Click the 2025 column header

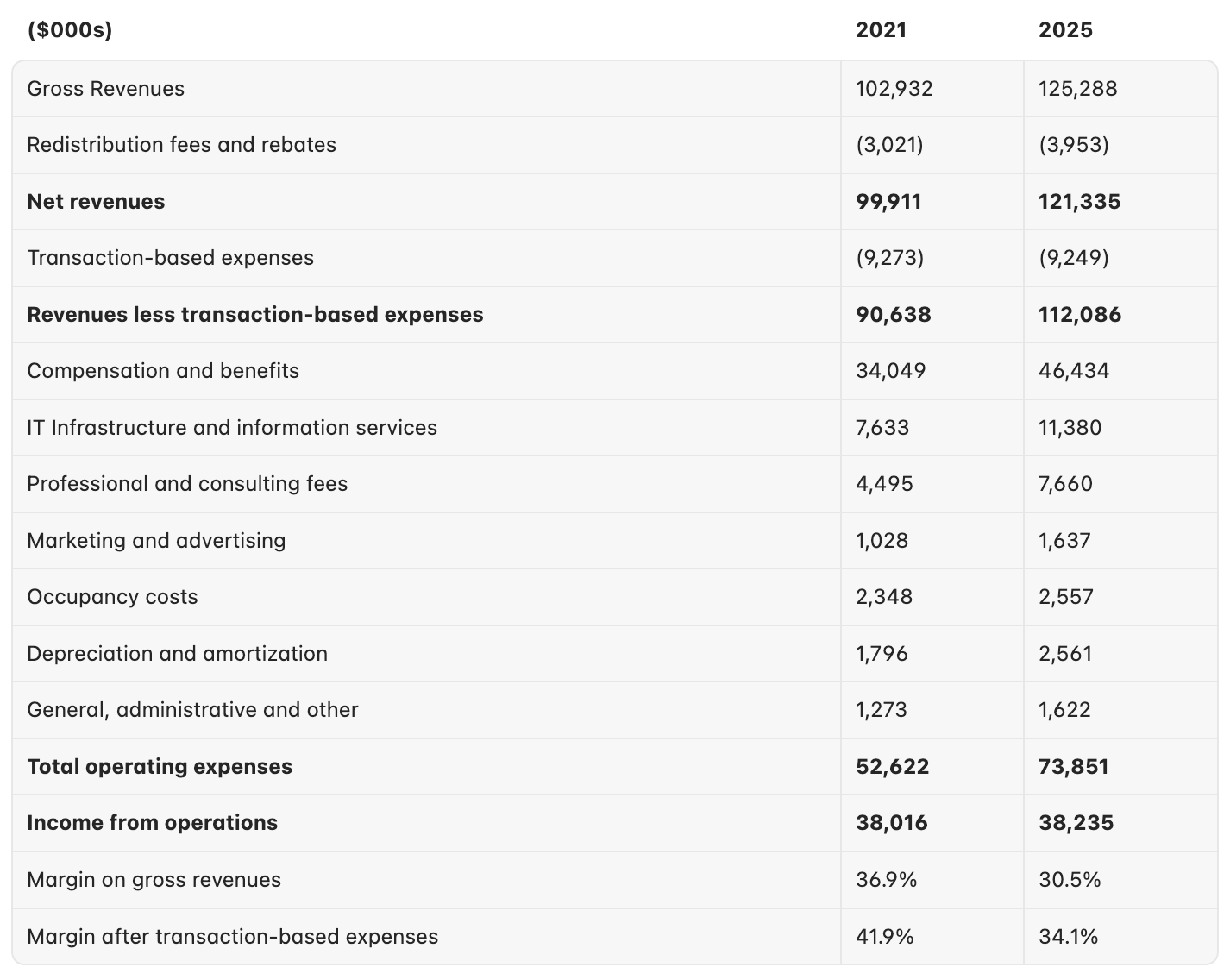[1065, 30]
